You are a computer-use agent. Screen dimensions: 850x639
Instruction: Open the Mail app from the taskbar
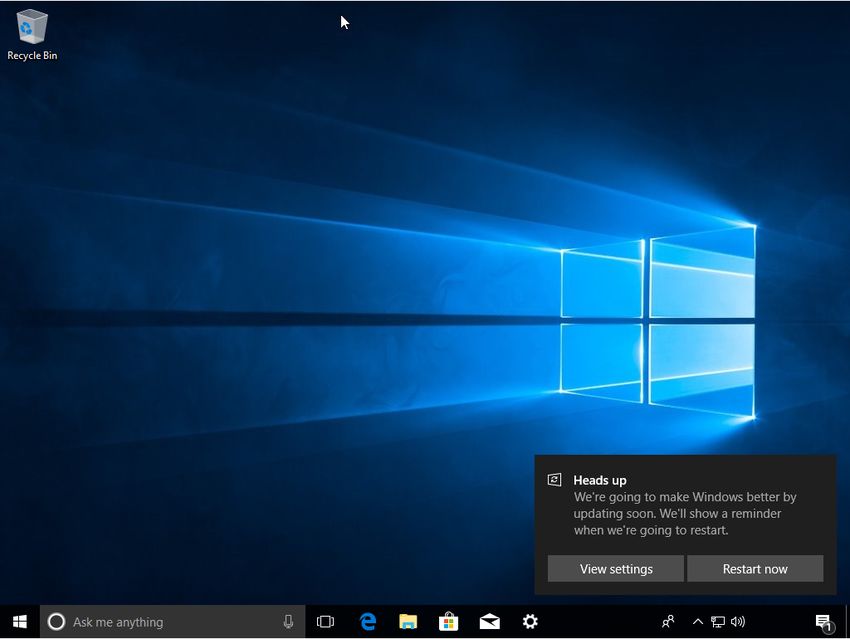[490, 622]
